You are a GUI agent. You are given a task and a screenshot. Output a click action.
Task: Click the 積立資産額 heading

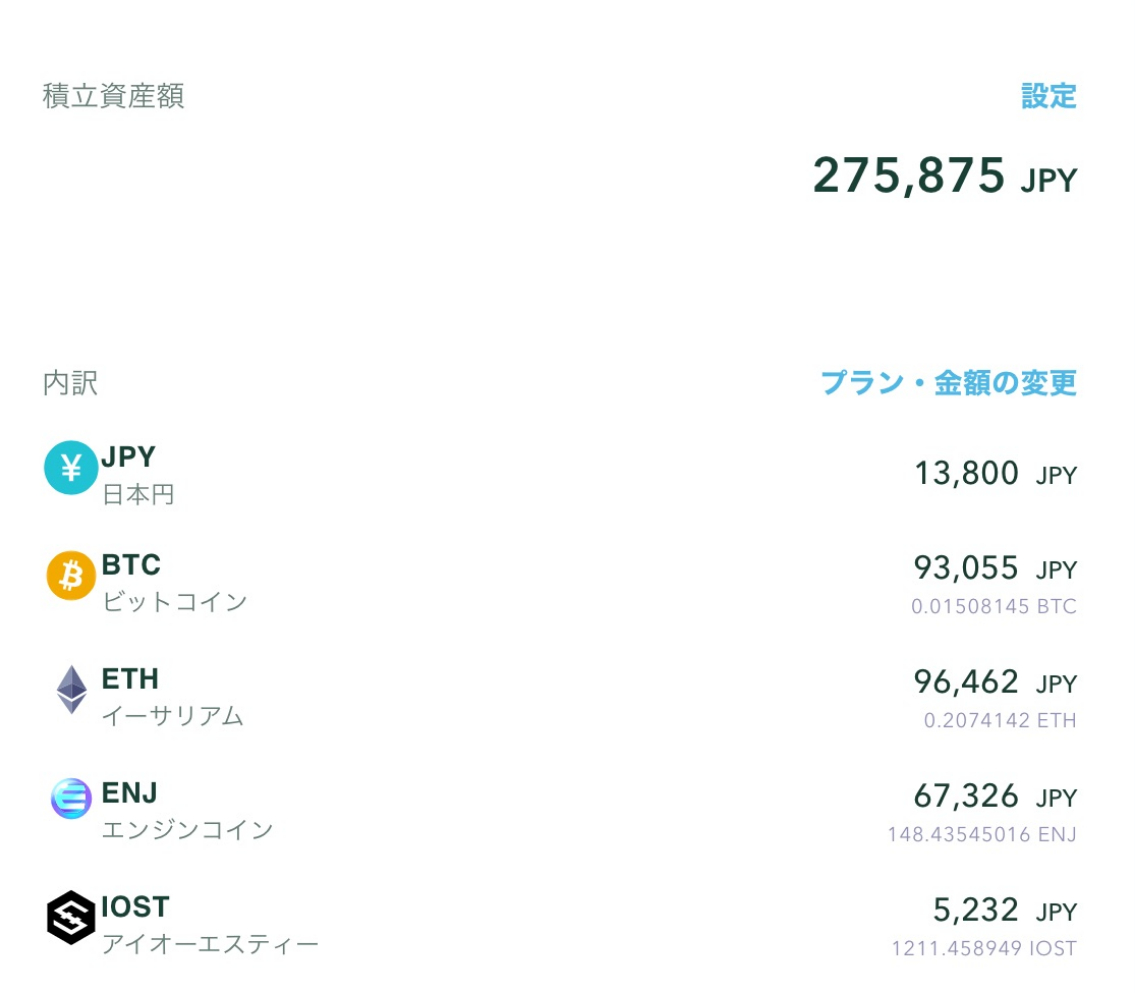pos(113,96)
